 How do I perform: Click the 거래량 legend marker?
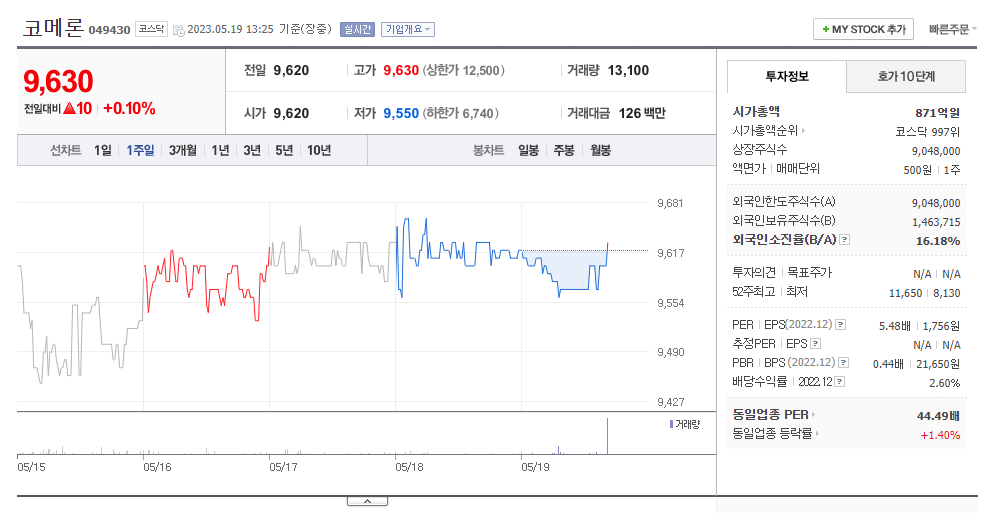pos(671,424)
